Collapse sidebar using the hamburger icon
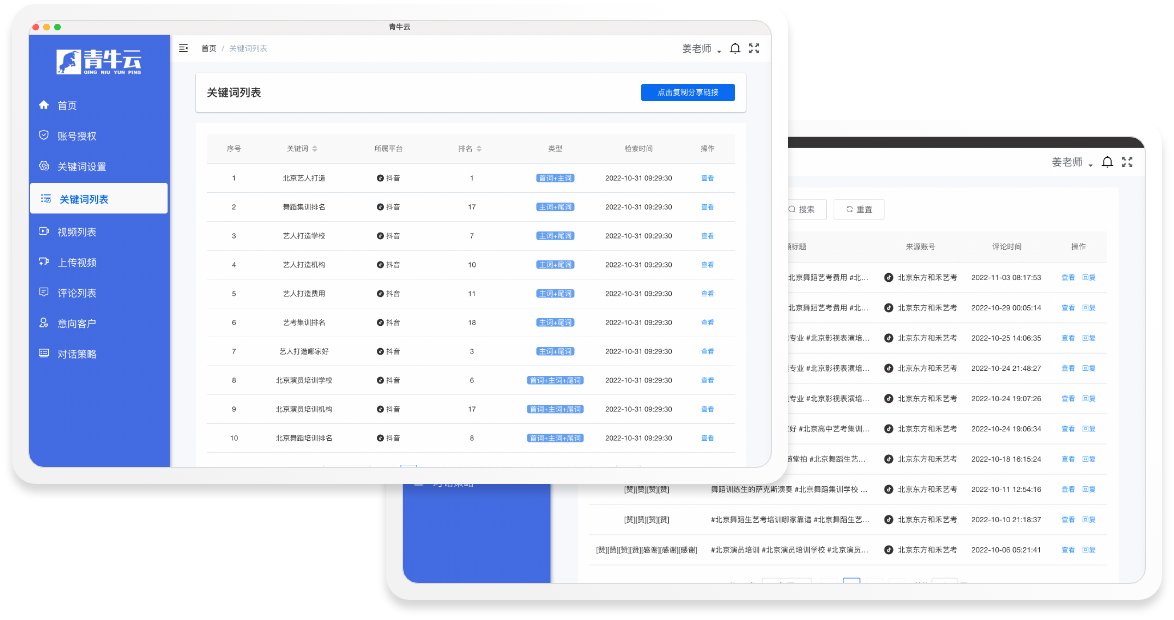The height and width of the screenshot is (620, 1174). pos(183,48)
